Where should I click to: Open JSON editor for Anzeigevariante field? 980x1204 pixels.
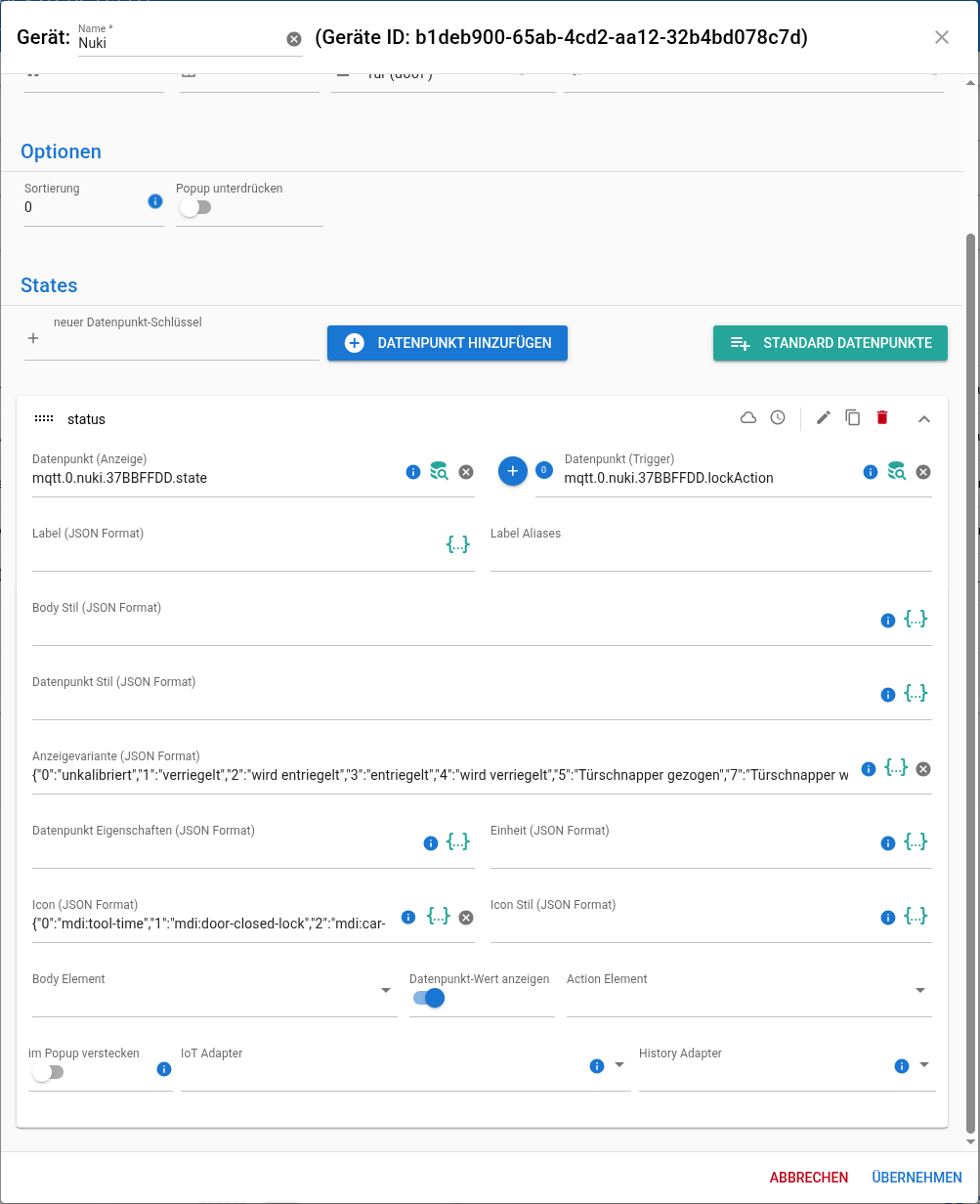(x=896, y=768)
